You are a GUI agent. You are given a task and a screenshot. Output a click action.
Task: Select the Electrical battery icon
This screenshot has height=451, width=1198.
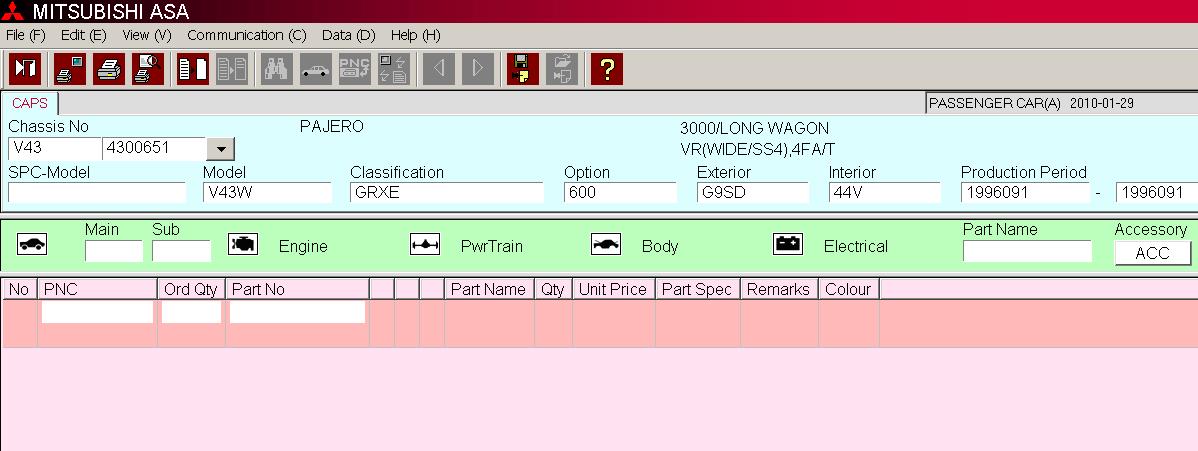tap(787, 245)
